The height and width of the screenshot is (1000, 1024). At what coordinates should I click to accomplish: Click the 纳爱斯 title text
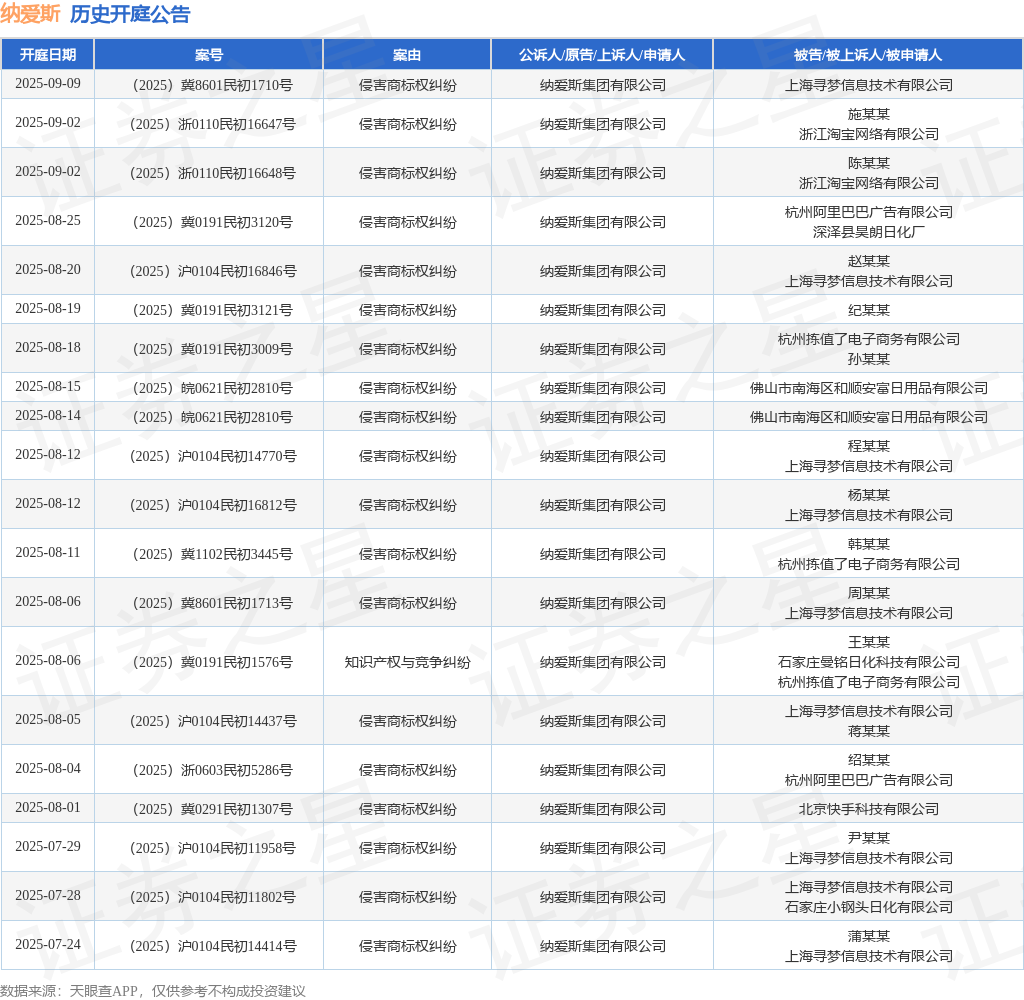[30, 14]
